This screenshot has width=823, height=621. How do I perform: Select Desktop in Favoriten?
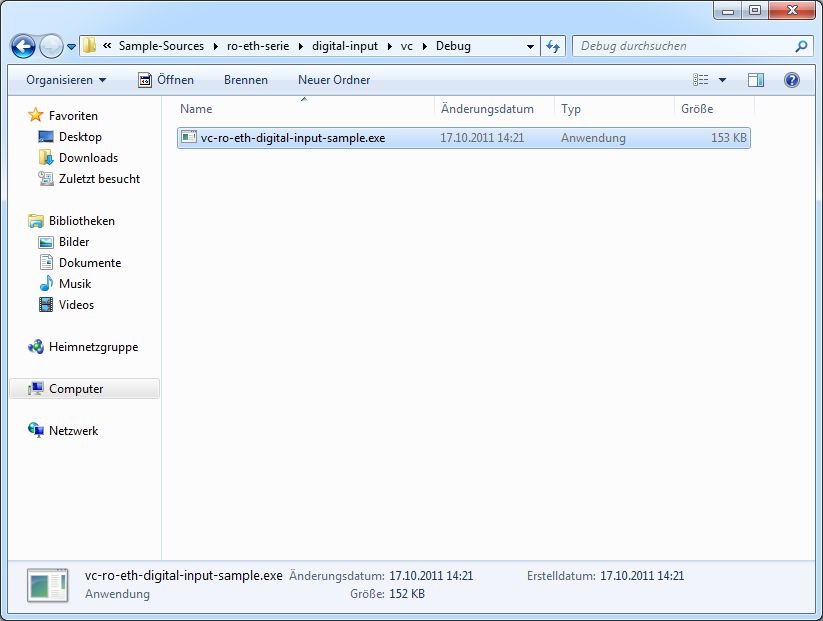coord(80,137)
